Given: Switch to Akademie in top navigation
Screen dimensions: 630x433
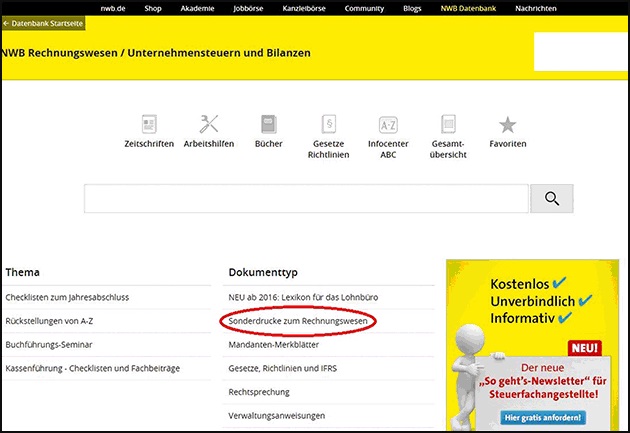Looking at the screenshot, I should [197, 7].
